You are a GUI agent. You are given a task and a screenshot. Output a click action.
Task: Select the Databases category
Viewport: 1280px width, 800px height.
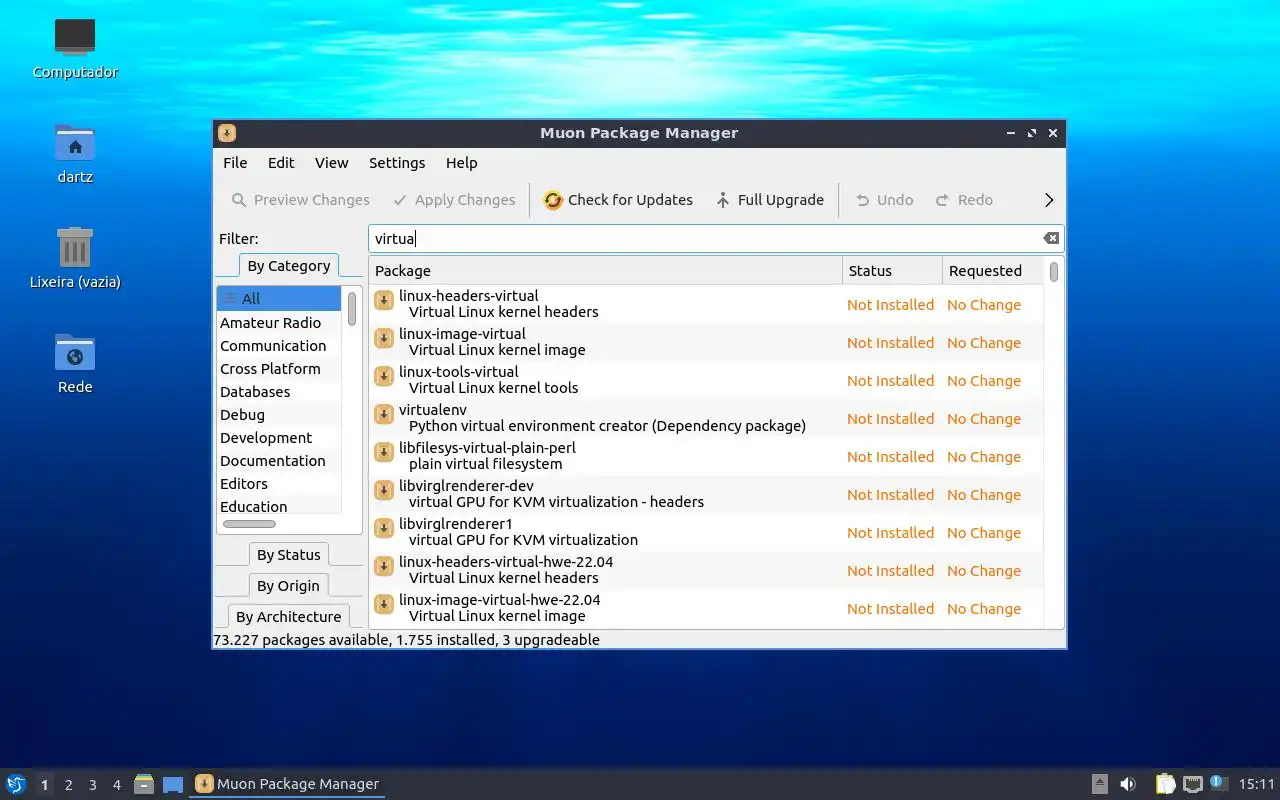pos(279,392)
